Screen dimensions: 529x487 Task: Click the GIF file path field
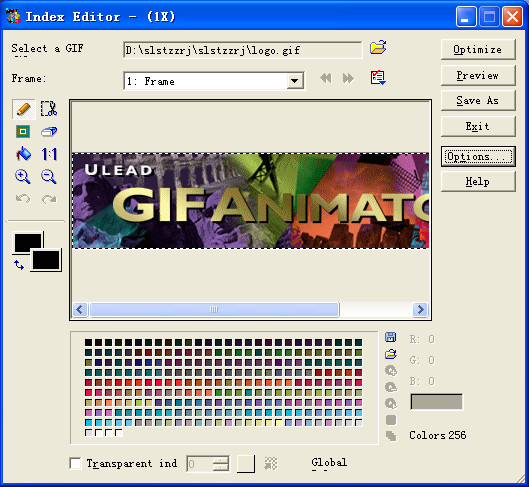pyautogui.click(x=243, y=50)
